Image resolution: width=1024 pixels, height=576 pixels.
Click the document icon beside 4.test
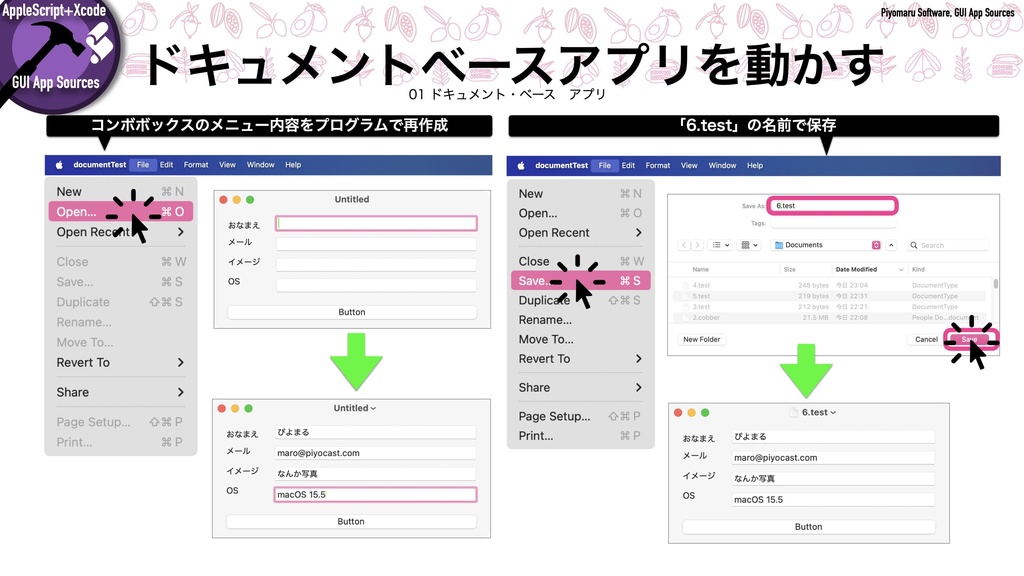pos(686,285)
